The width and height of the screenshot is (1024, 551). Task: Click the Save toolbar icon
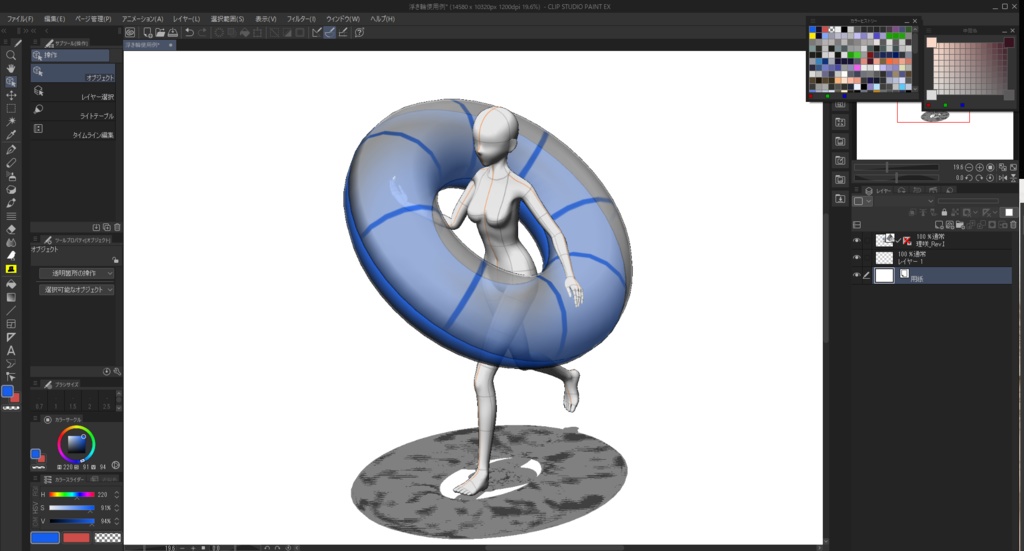click(x=172, y=32)
